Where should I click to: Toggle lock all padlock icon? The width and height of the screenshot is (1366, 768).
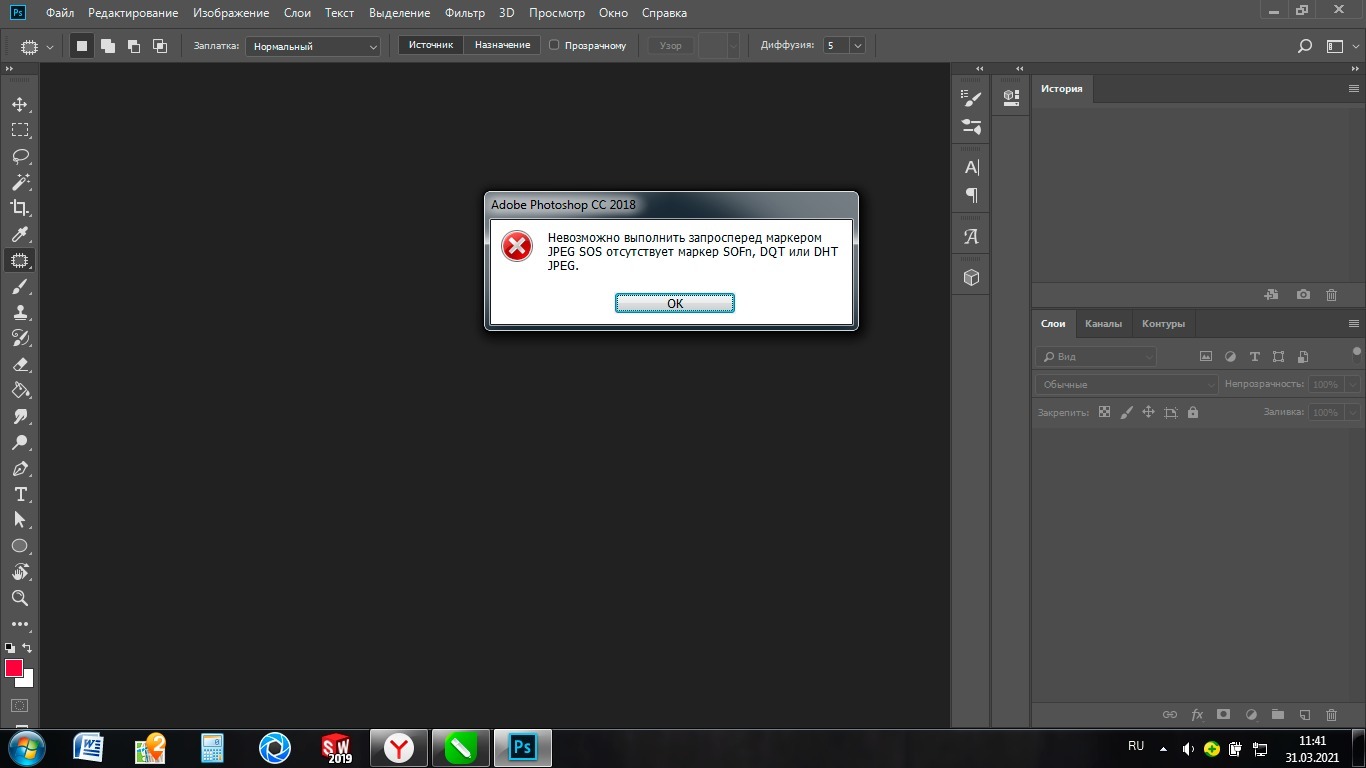(1193, 412)
